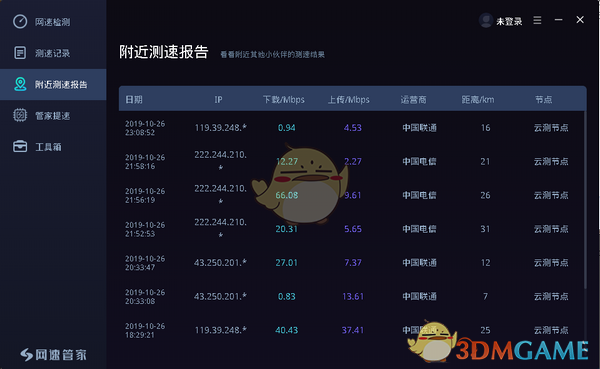Select date 2019-10-26 21:58:16

pos(145,162)
